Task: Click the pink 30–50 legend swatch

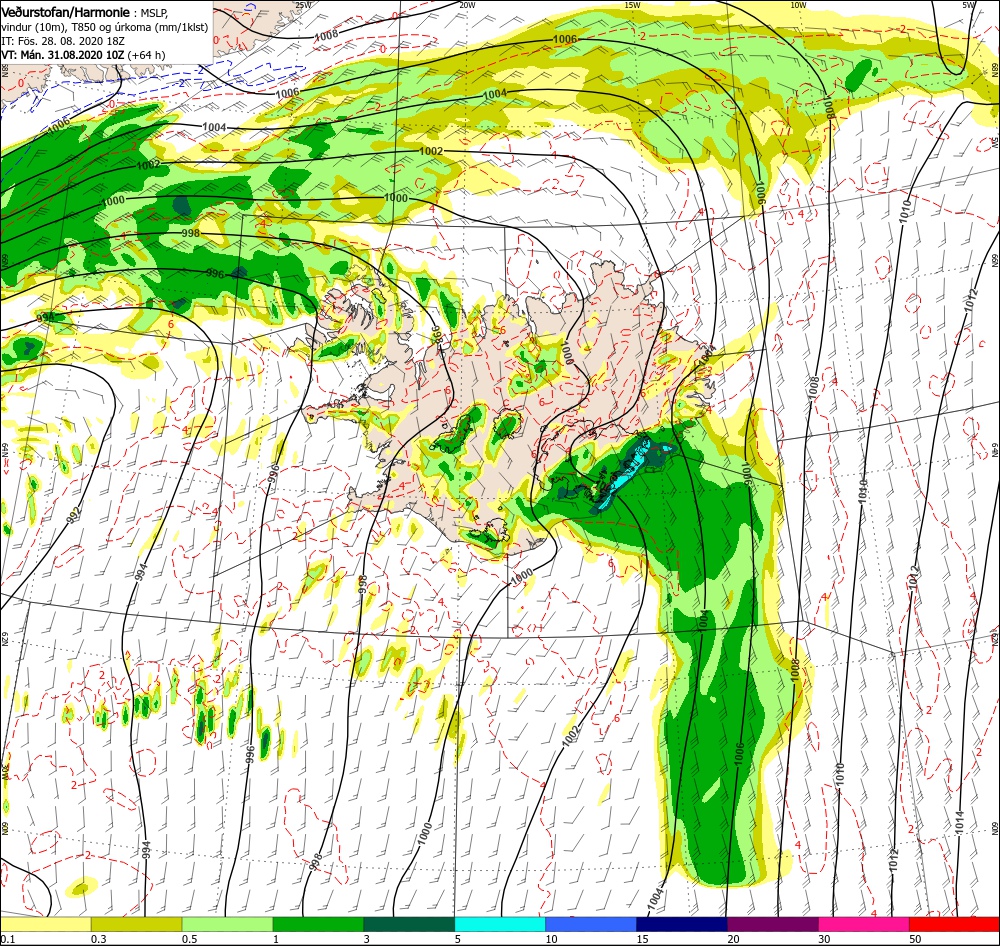Action: (864, 924)
